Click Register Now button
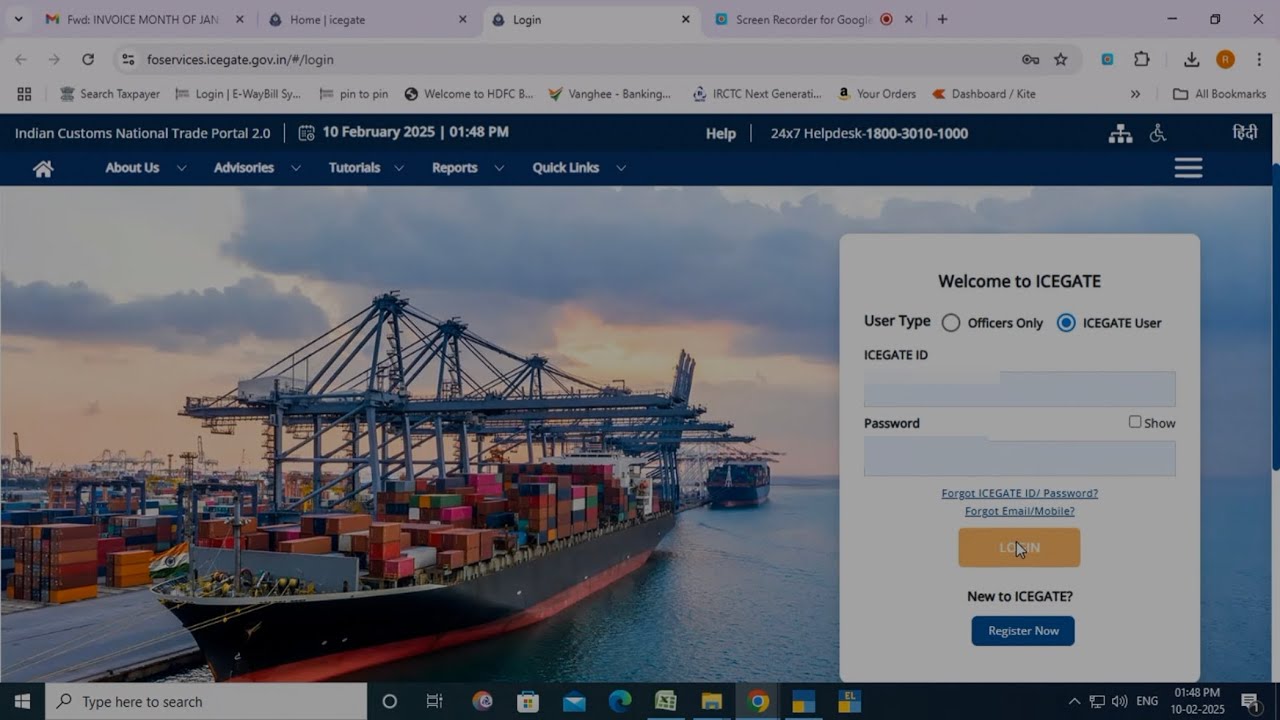Screen dimensions: 1280x720 click(1023, 631)
